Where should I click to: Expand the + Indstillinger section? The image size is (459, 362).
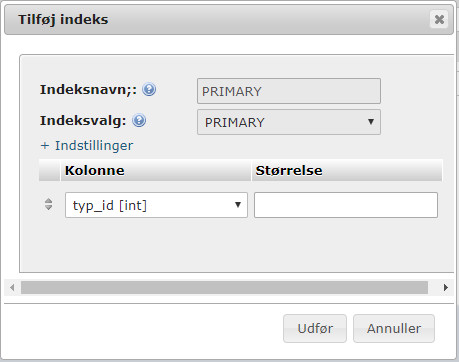(87, 146)
